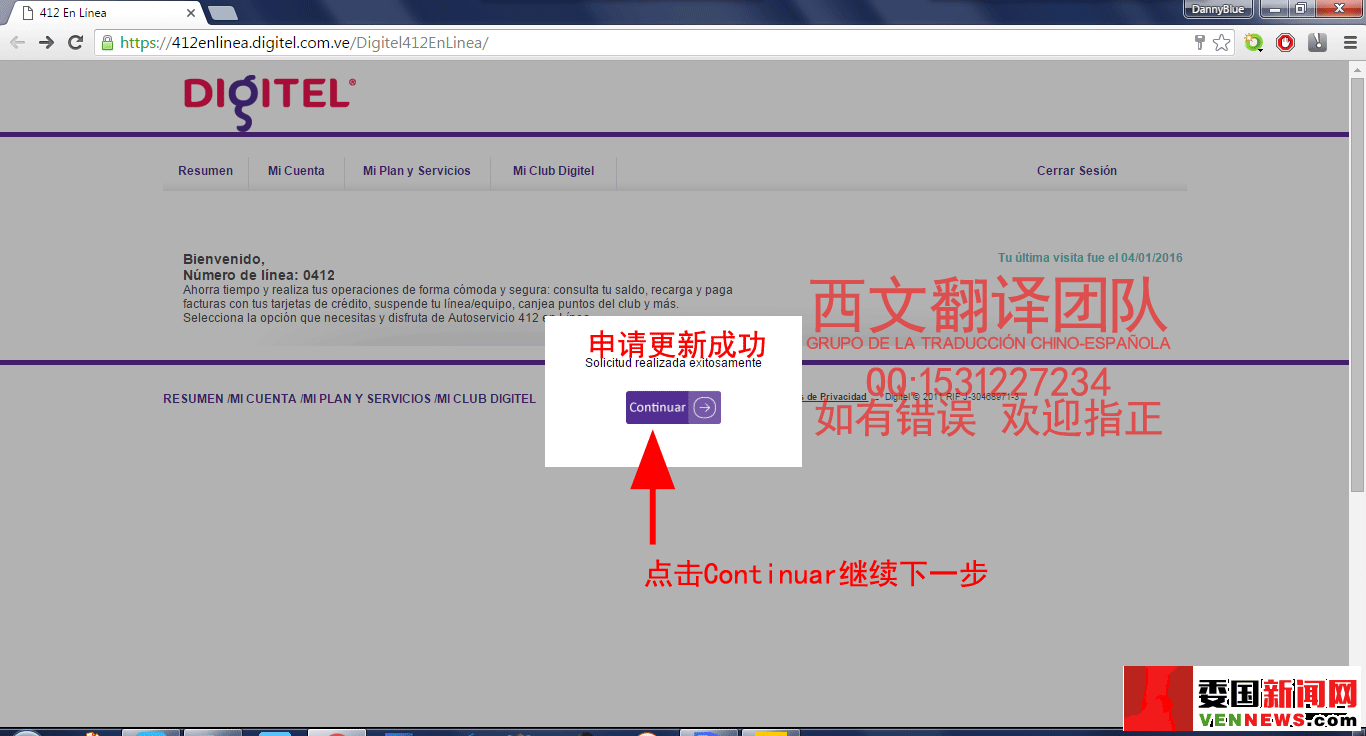Close the 412 En Línea tab
This screenshot has height=736, width=1366.
coord(192,13)
